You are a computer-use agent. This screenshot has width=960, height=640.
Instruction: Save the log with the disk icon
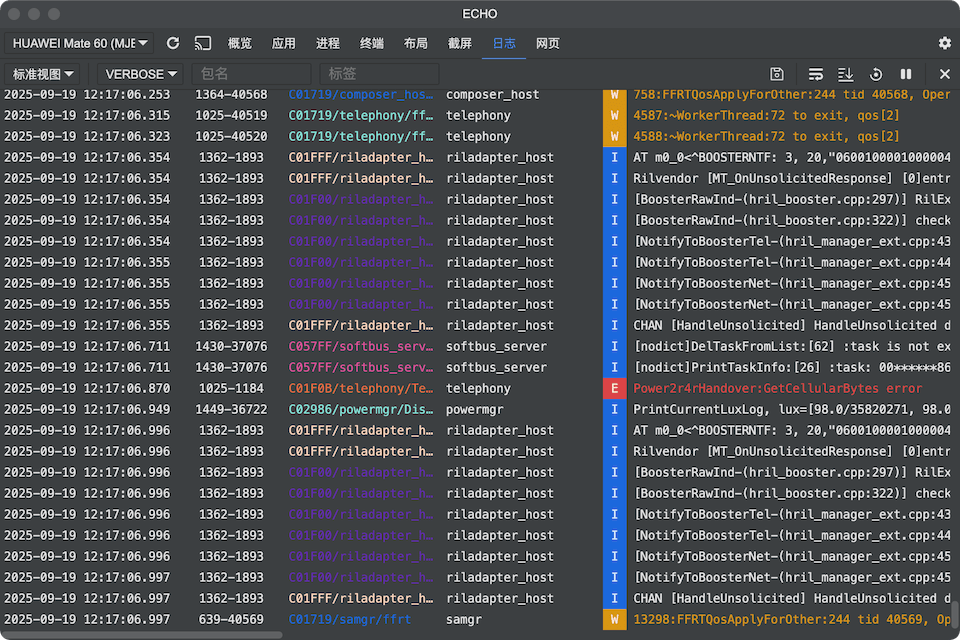point(777,74)
